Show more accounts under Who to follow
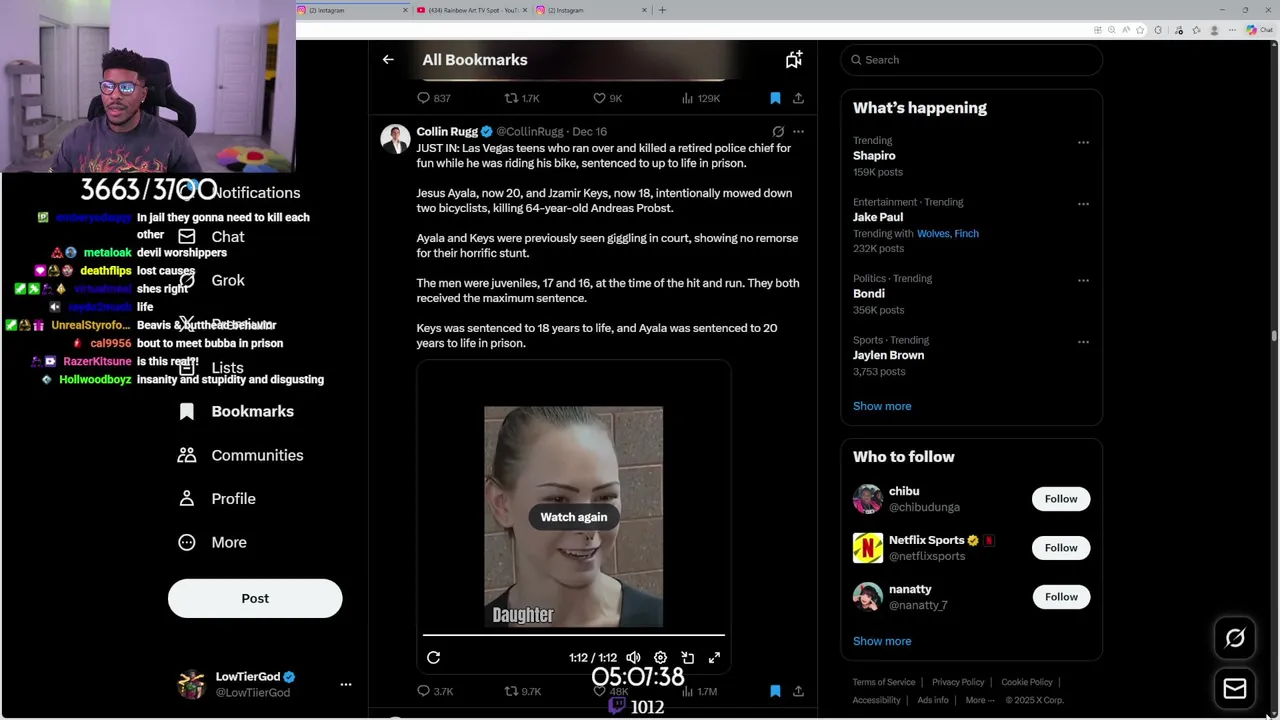The height and width of the screenshot is (720, 1280). [x=882, y=641]
